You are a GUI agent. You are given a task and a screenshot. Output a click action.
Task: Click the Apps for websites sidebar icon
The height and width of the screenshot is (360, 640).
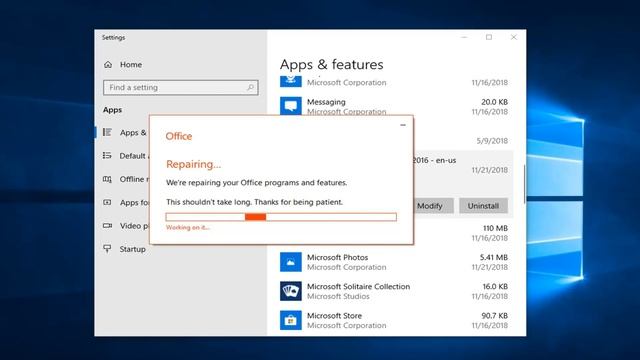[x=107, y=202]
